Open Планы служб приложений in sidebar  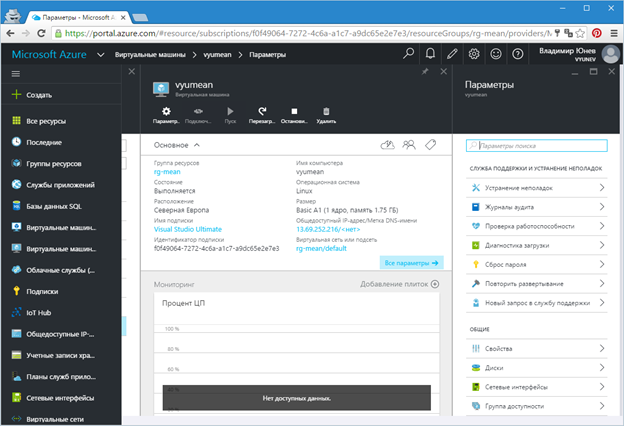pyautogui.click(x=61, y=376)
